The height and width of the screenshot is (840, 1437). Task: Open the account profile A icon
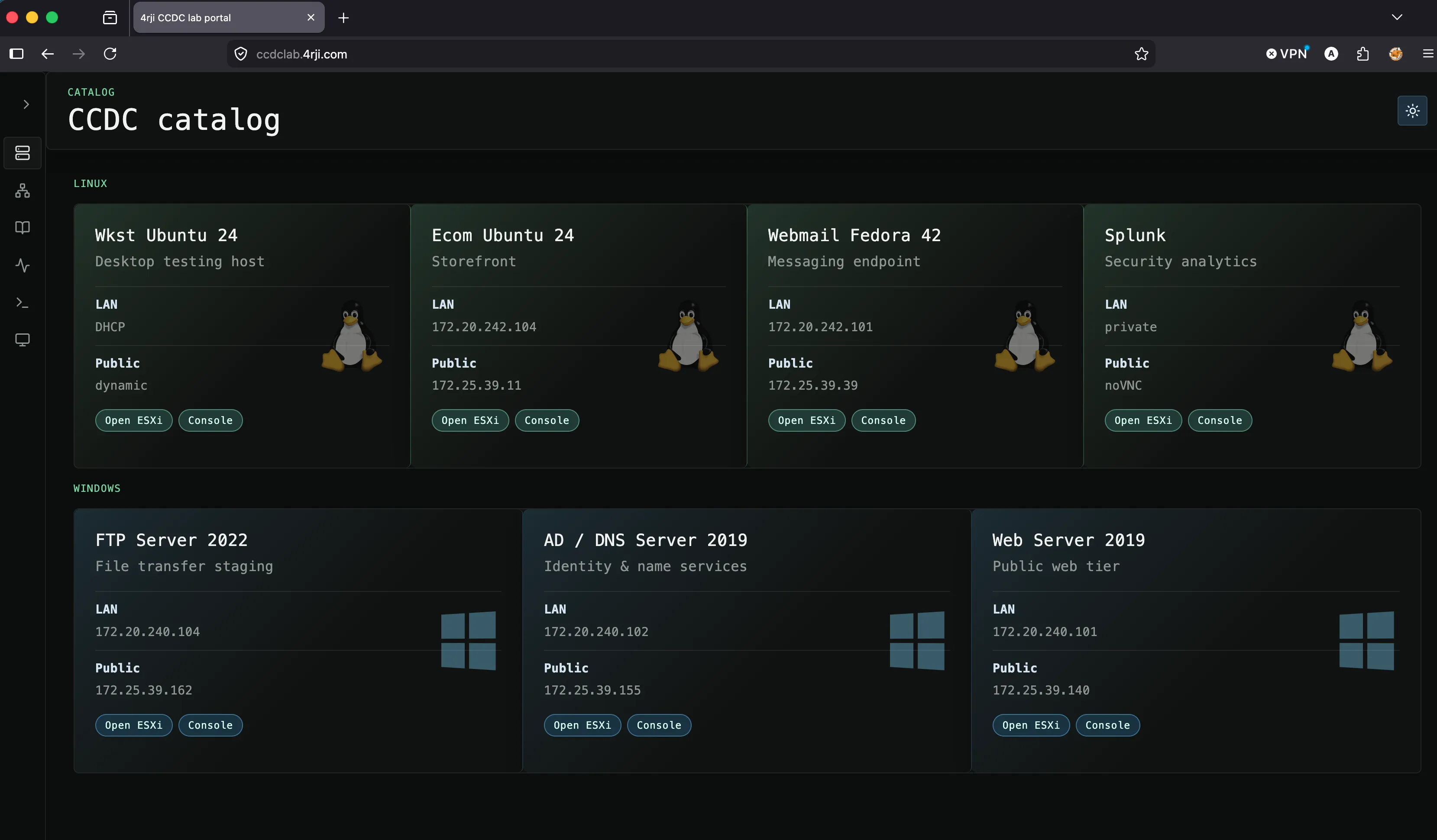1331,54
